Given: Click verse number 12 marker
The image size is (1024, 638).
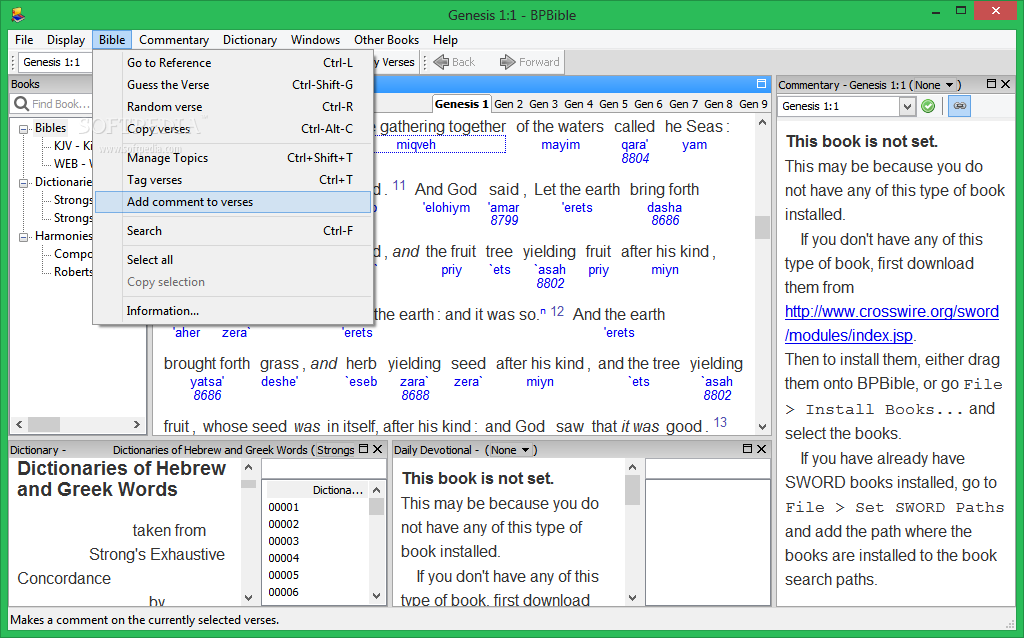Looking at the screenshot, I should 557,311.
